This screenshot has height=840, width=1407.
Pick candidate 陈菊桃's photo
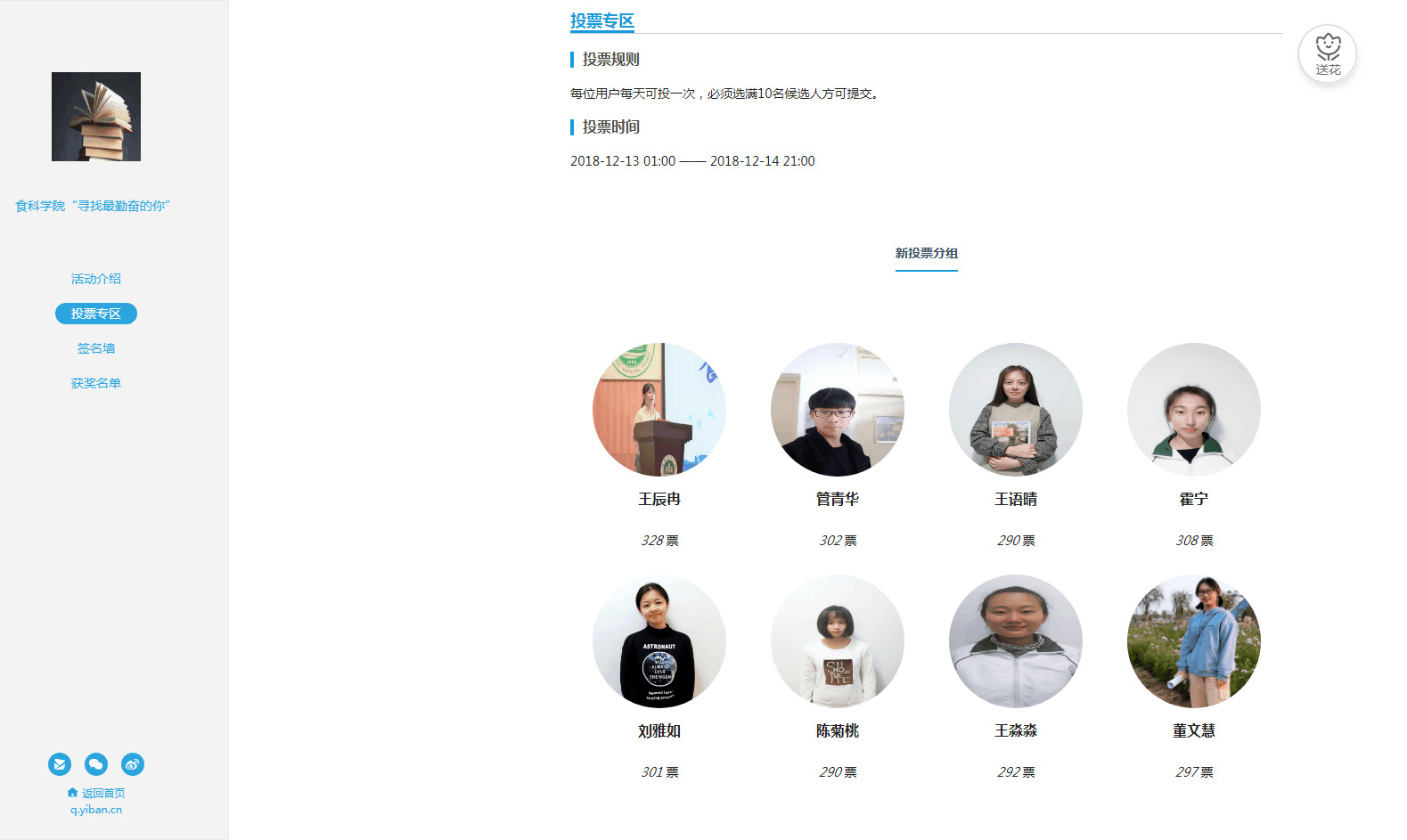point(838,641)
